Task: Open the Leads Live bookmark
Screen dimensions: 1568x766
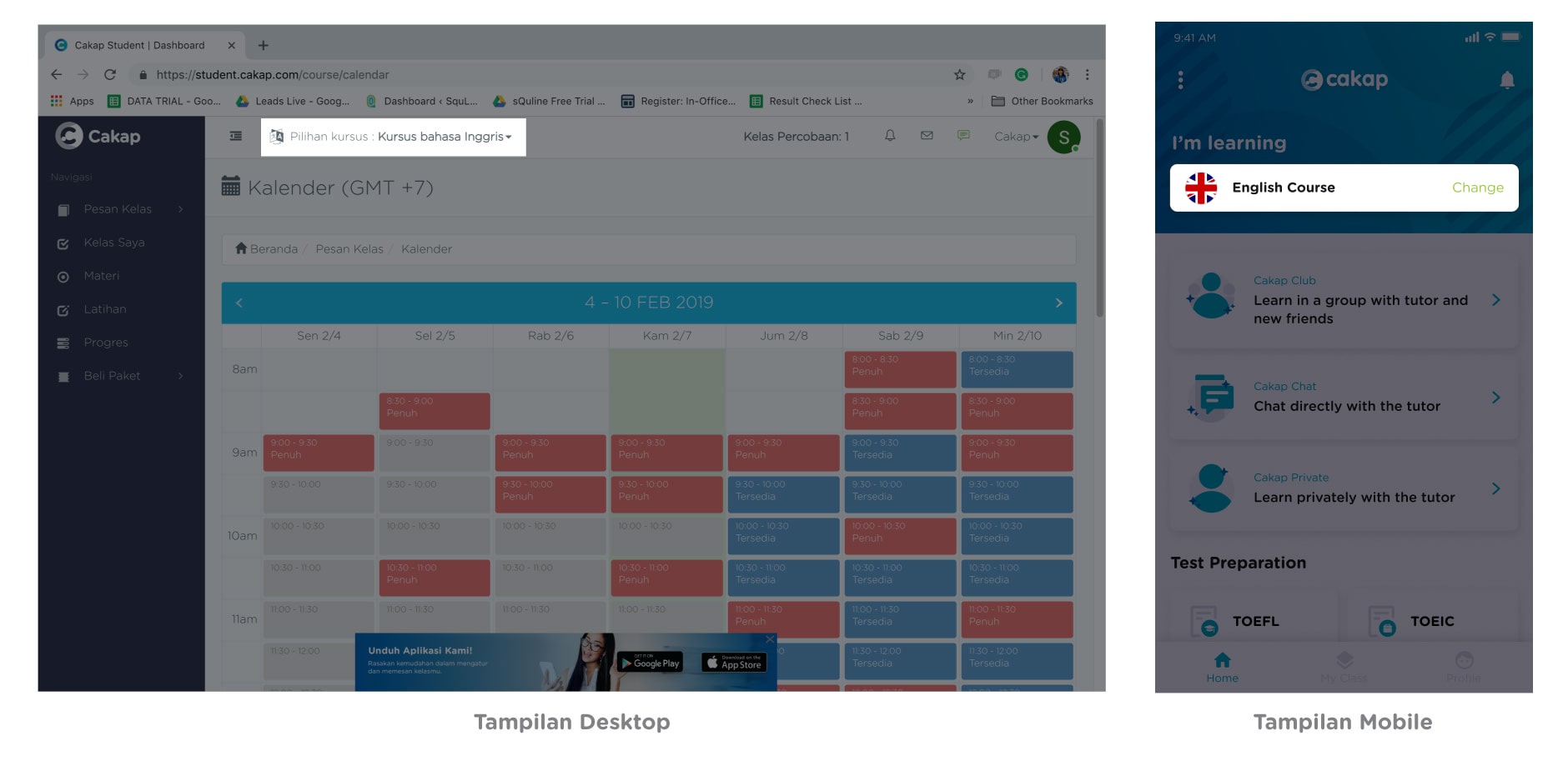Action: click(x=293, y=102)
